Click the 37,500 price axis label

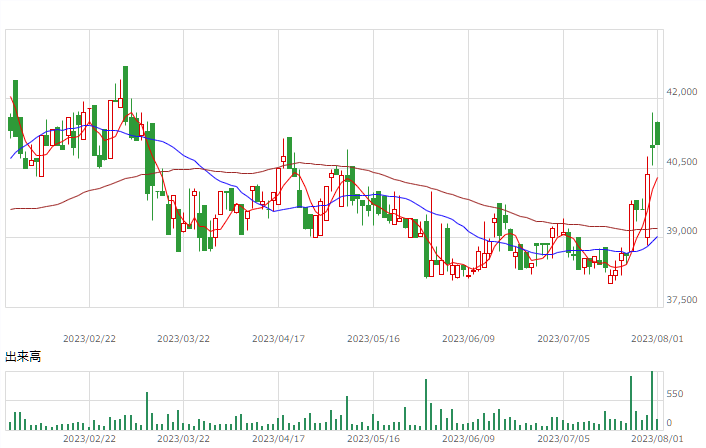coord(682,300)
